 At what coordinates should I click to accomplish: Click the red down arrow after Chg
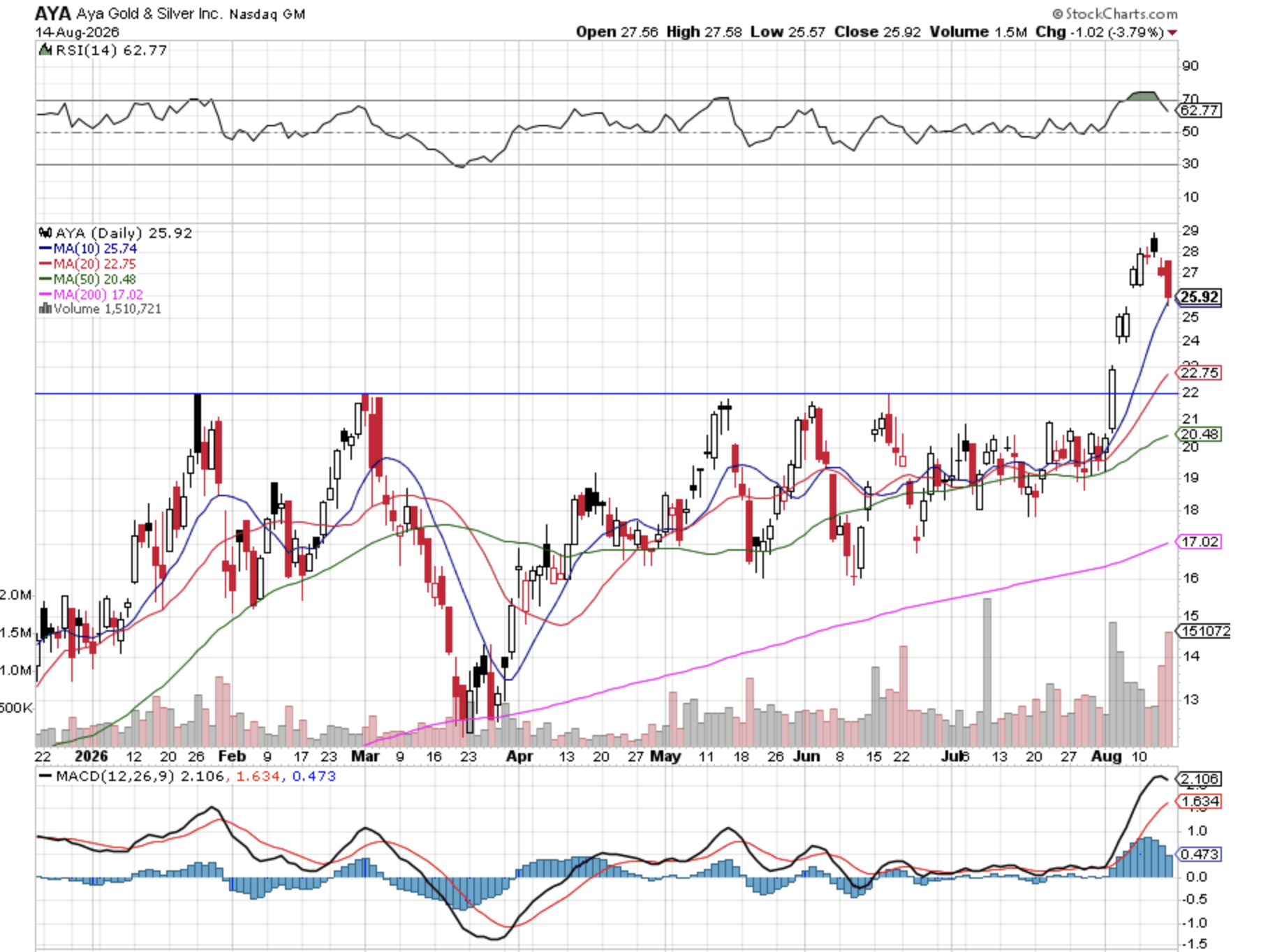click(1172, 33)
